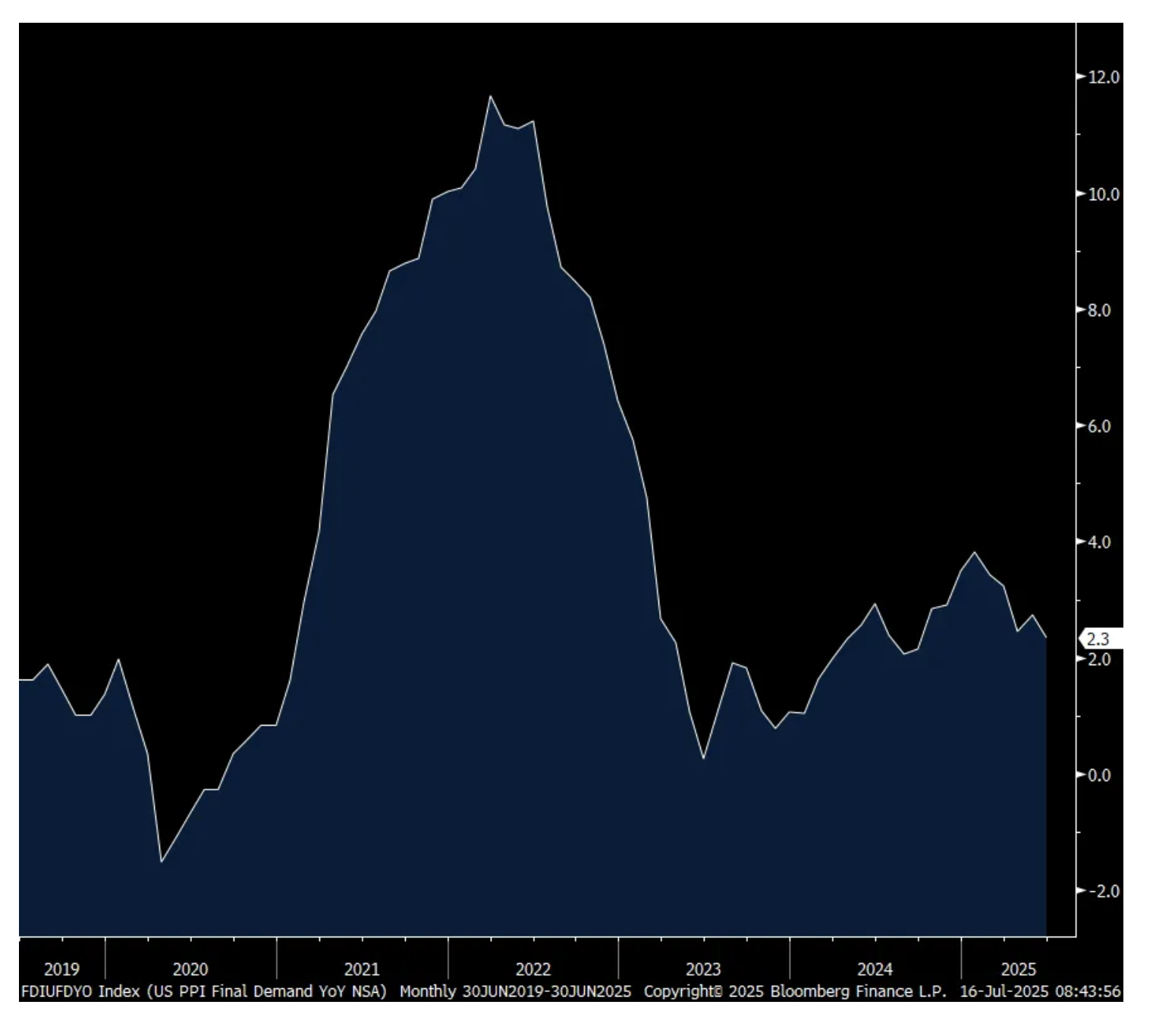
Task: Click the chart's highest peak near 12
Action: coord(491,96)
